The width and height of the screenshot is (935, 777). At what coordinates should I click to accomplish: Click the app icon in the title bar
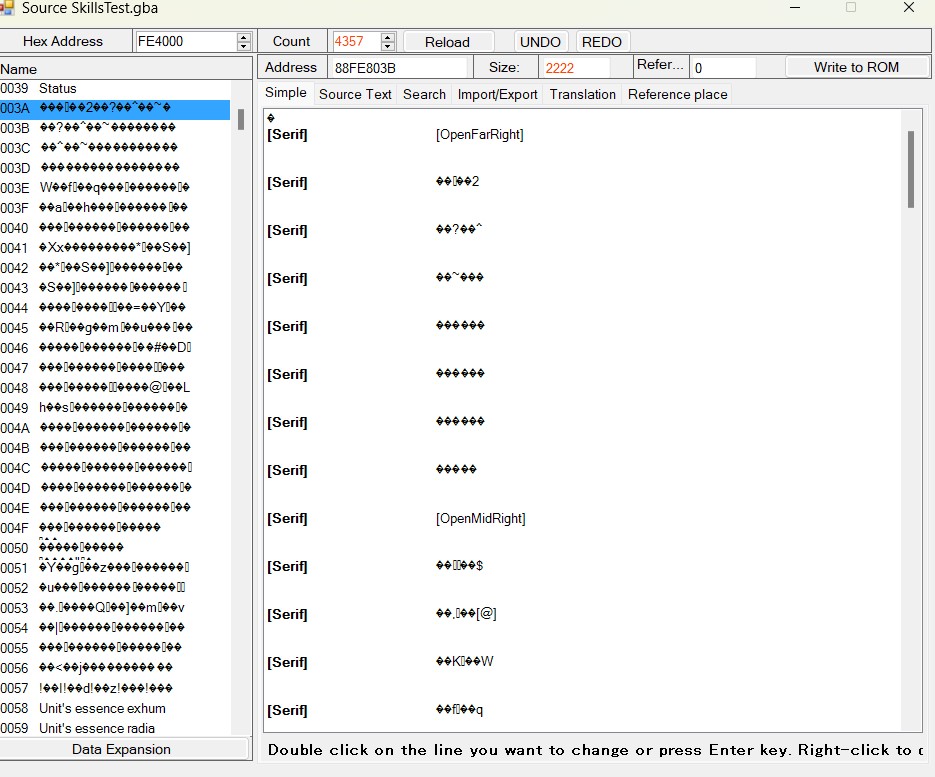7,8
